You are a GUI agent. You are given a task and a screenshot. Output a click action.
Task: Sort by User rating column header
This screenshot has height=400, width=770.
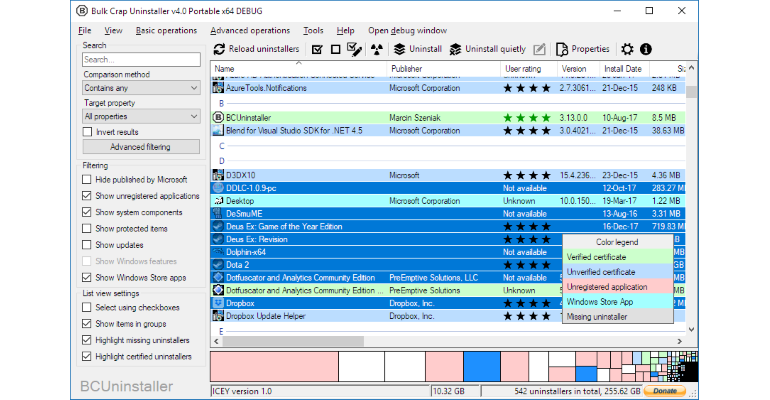click(x=529, y=69)
